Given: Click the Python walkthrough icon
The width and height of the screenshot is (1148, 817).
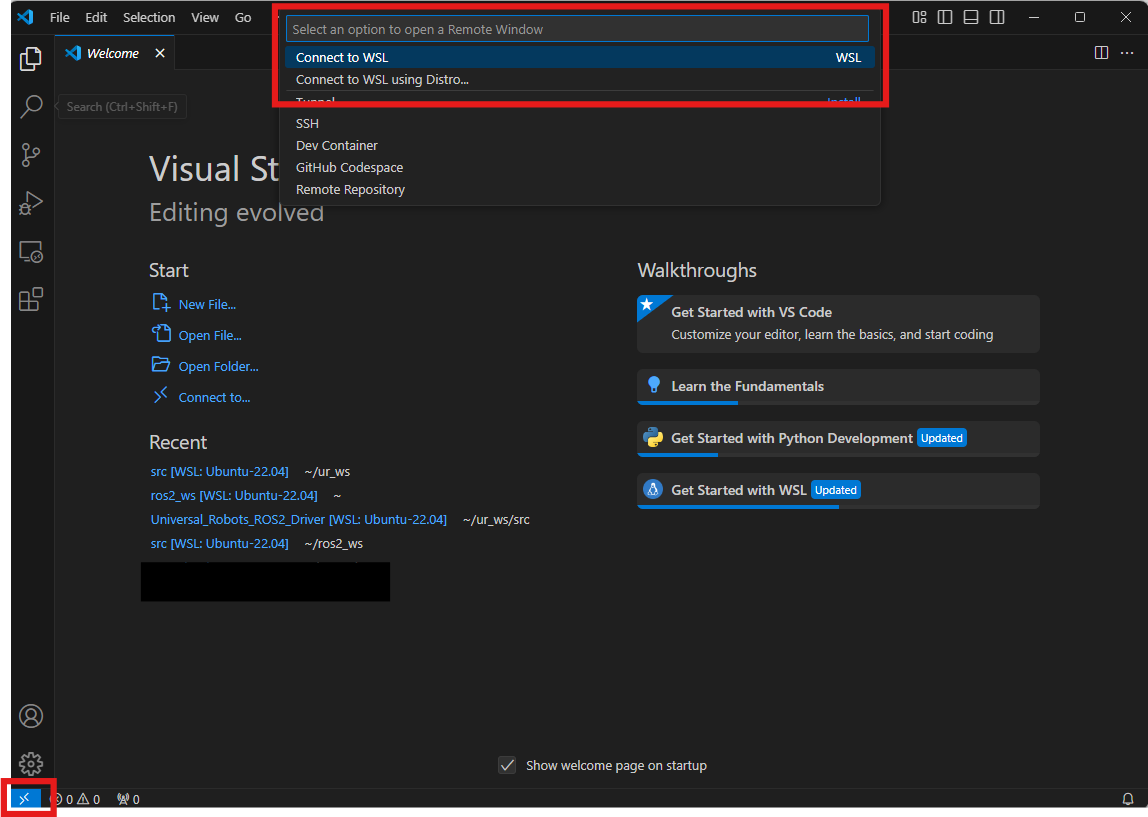Looking at the screenshot, I should coord(652,438).
